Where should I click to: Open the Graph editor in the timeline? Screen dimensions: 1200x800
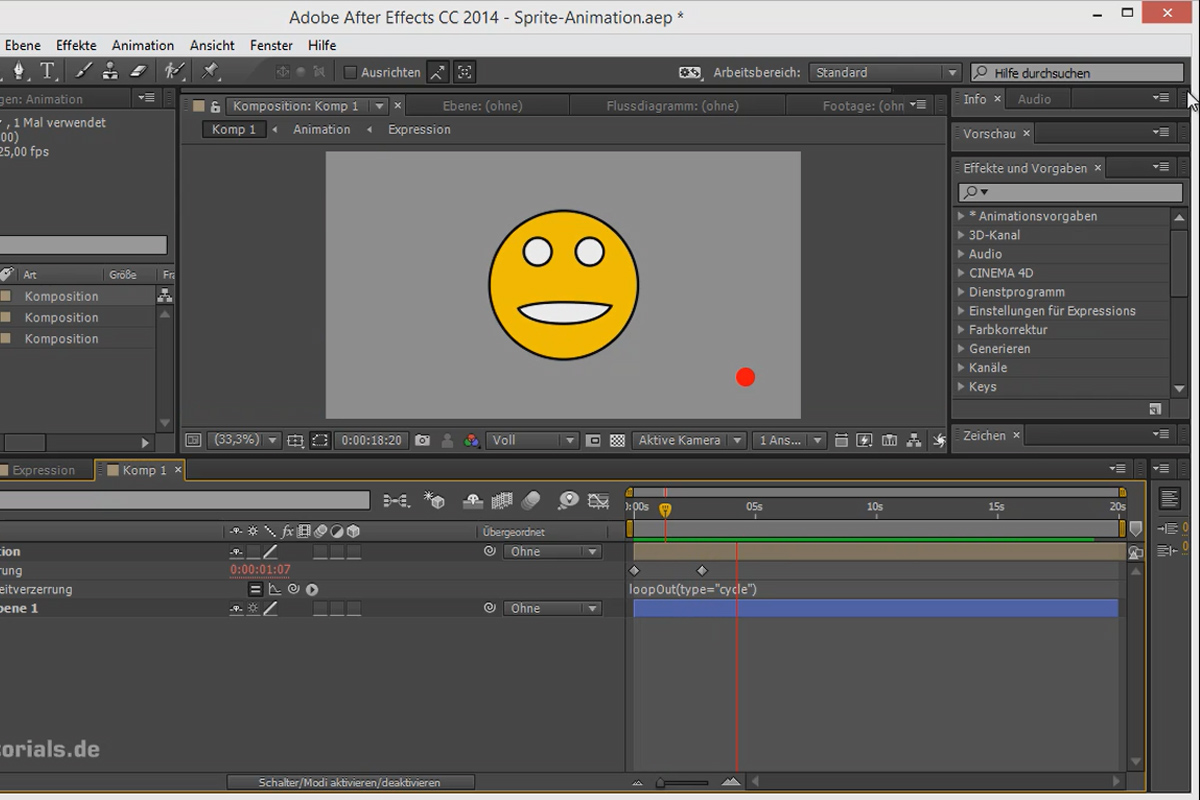[598, 501]
